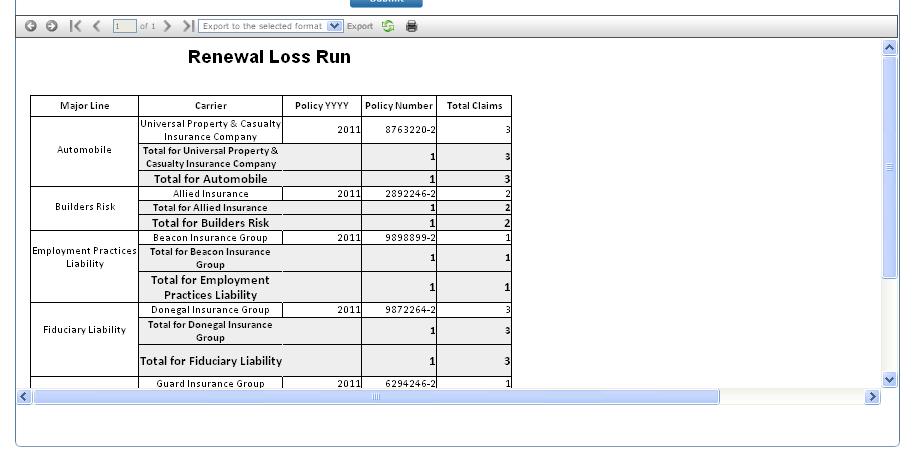This screenshot has width=923, height=457.
Task: Click the 2011 policy year in the Allied Insurance row
Action: 348,194
